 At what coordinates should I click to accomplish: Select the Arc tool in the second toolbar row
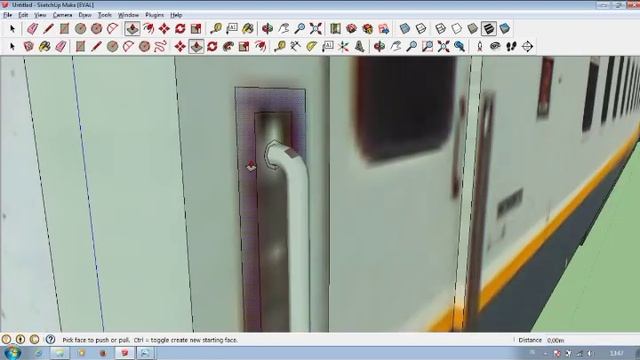click(x=128, y=46)
